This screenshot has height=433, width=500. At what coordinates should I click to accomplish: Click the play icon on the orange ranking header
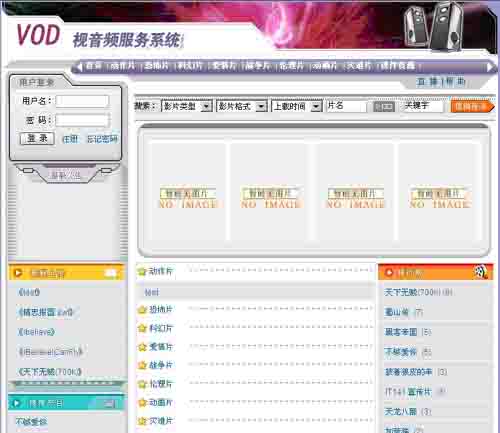[389, 273]
